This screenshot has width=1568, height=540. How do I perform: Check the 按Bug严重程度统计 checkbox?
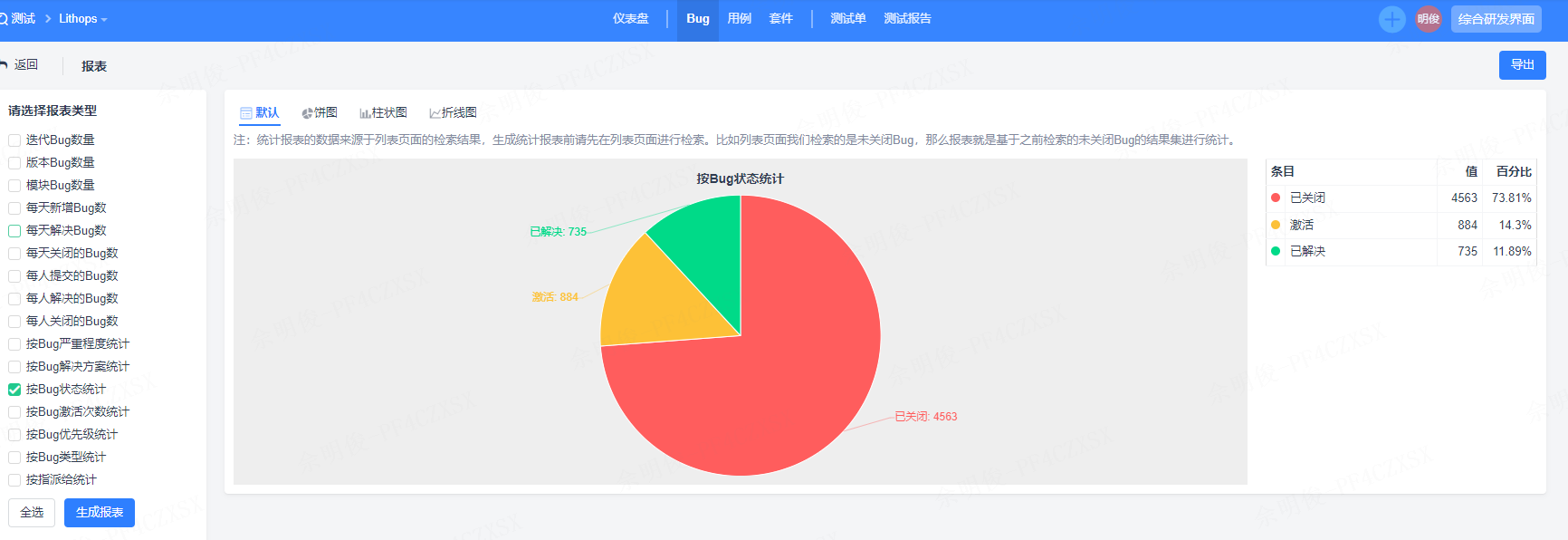[x=14, y=344]
